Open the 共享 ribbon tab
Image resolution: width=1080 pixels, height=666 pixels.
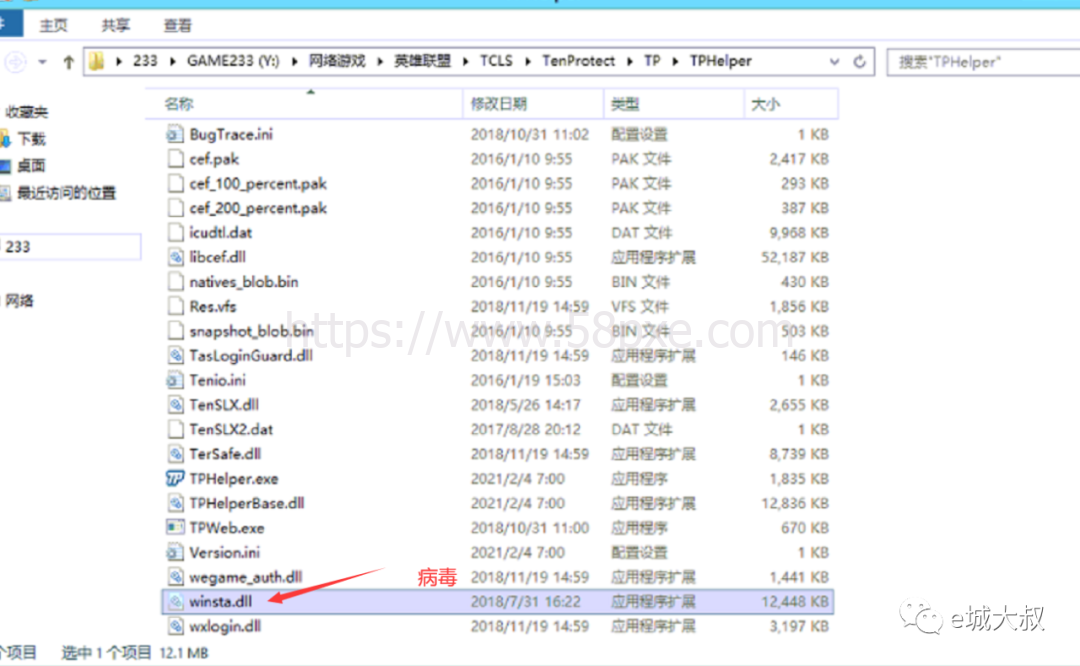pyautogui.click(x=116, y=25)
